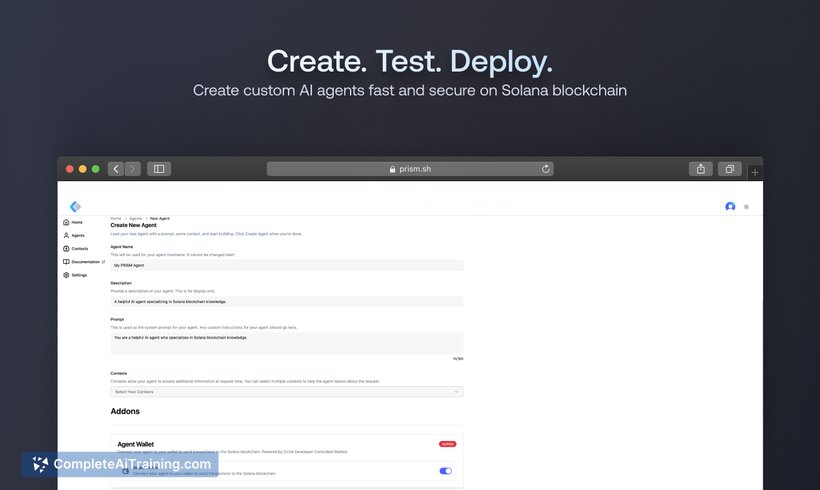
Task: Reload the prism.sh page
Action: pos(545,169)
